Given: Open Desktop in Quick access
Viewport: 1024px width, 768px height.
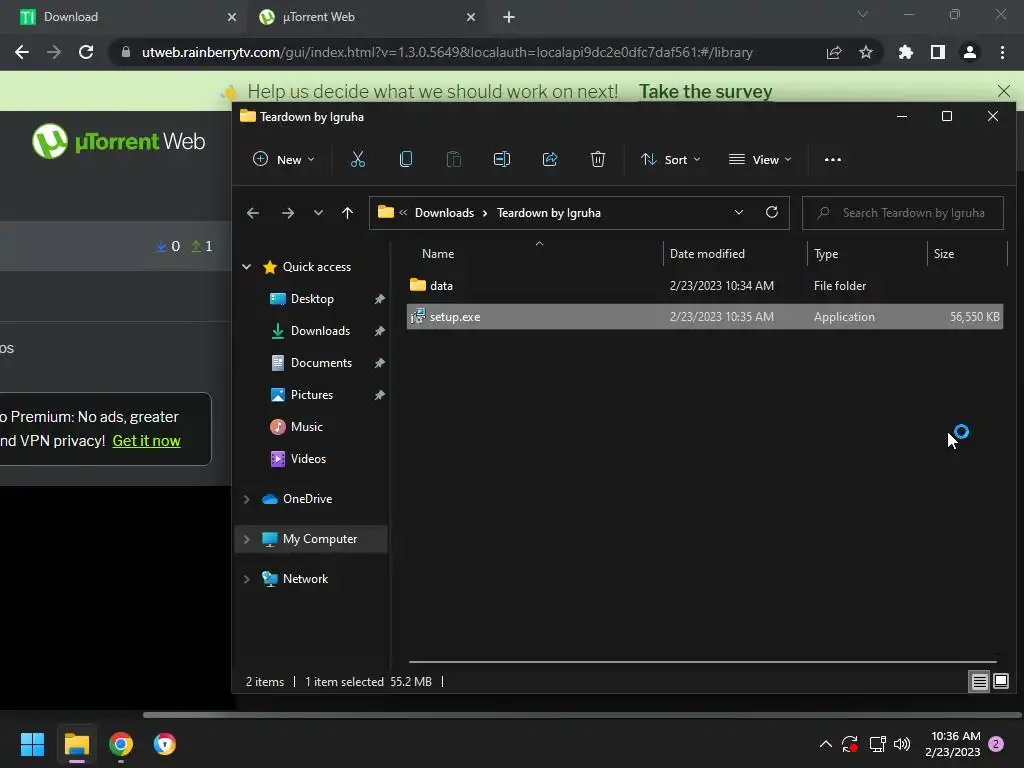Looking at the screenshot, I should click(312, 298).
